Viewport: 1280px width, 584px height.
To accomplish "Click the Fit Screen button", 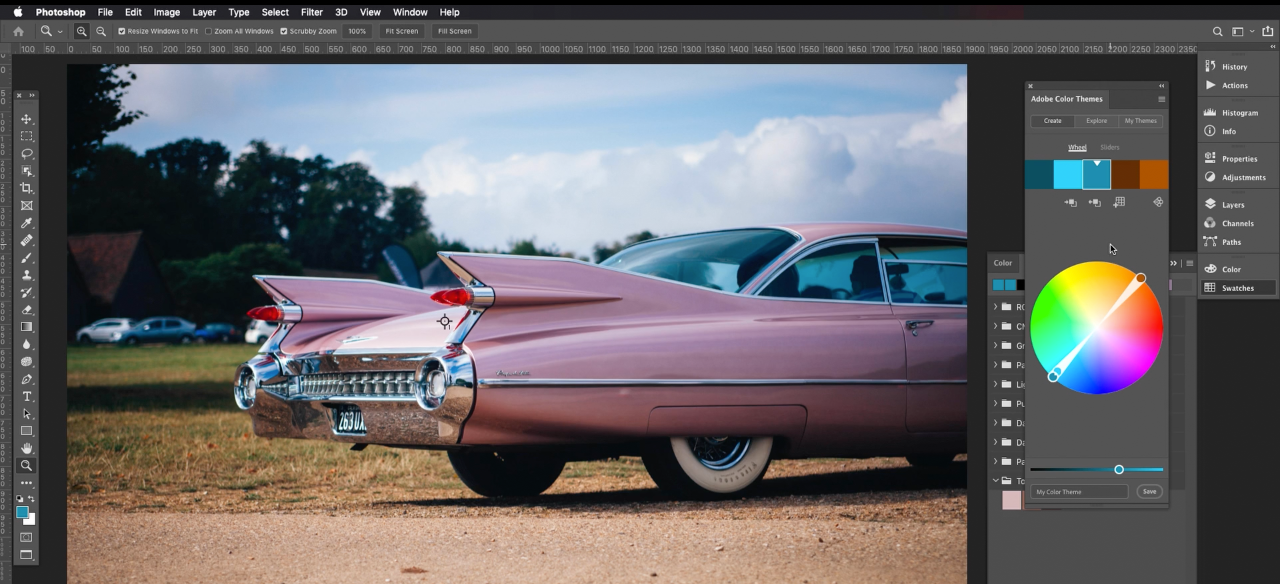I will (401, 31).
